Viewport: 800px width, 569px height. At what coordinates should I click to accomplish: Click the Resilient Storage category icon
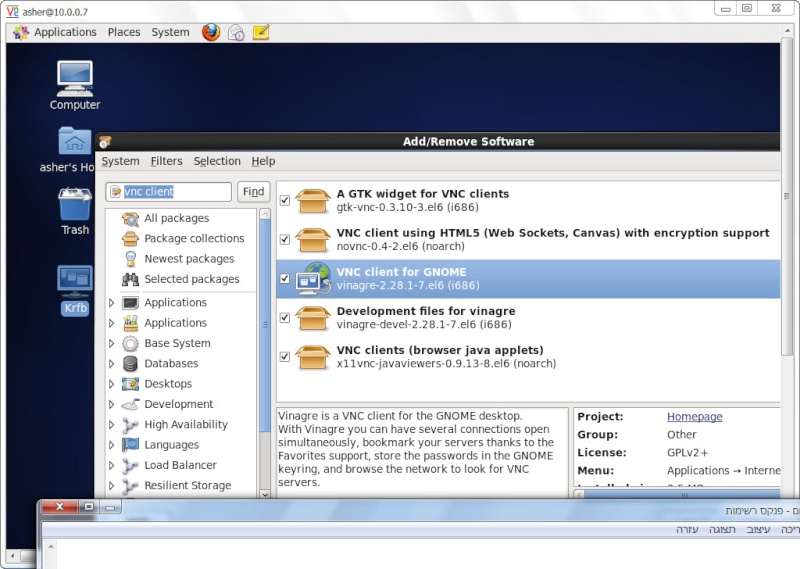[x=131, y=486]
